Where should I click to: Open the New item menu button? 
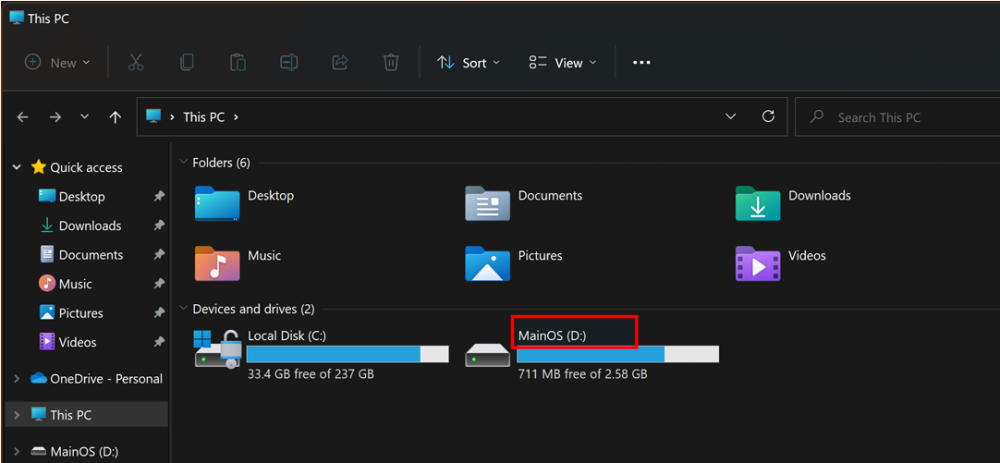click(x=57, y=62)
